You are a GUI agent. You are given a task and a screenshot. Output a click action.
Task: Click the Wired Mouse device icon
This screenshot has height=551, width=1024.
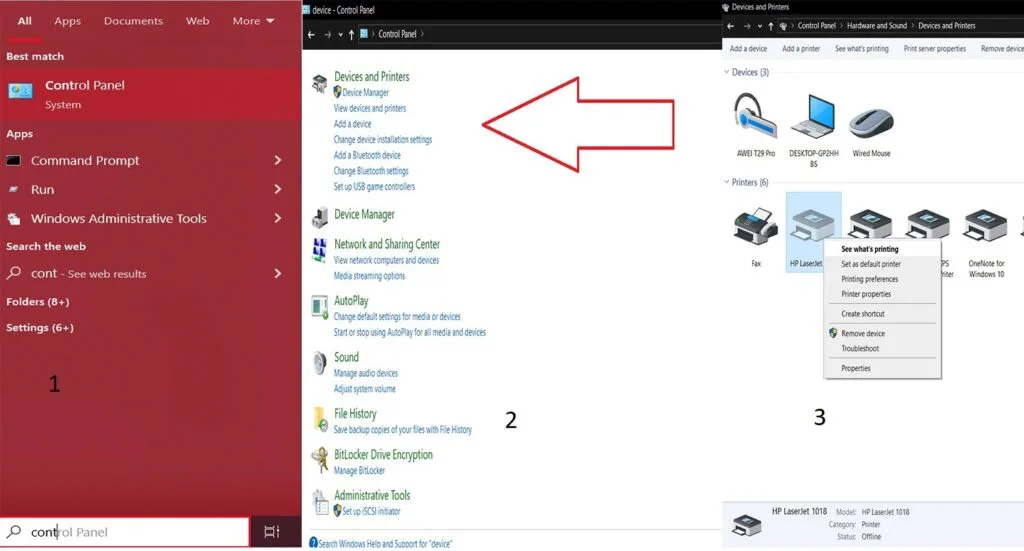870,120
